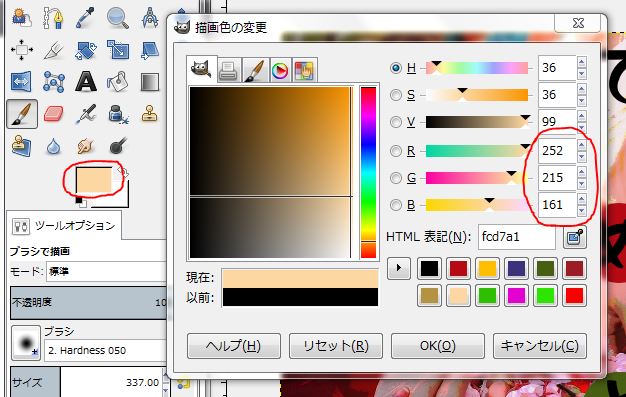Screen dimensions: 626x397
Task: Switch to the color Wheel tab
Action: pos(280,71)
